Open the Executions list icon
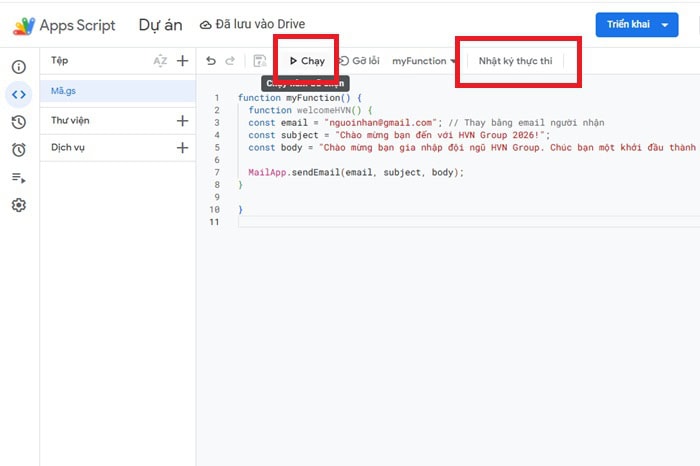The height and width of the screenshot is (466, 700). [18, 178]
